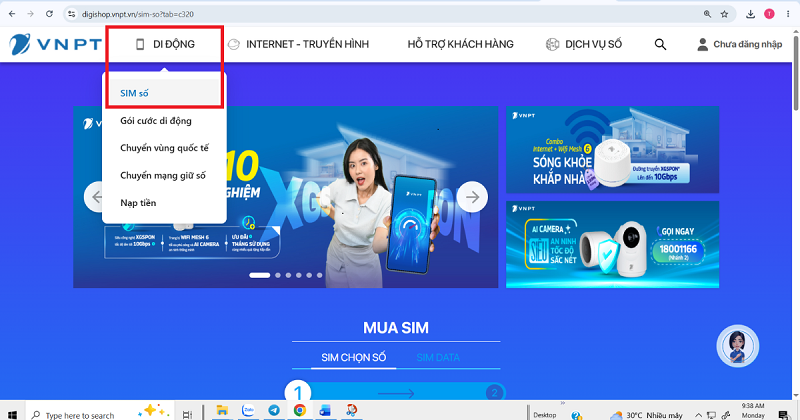Open Telegram from taskbar
This screenshot has width=800, height=420.
coord(274,410)
